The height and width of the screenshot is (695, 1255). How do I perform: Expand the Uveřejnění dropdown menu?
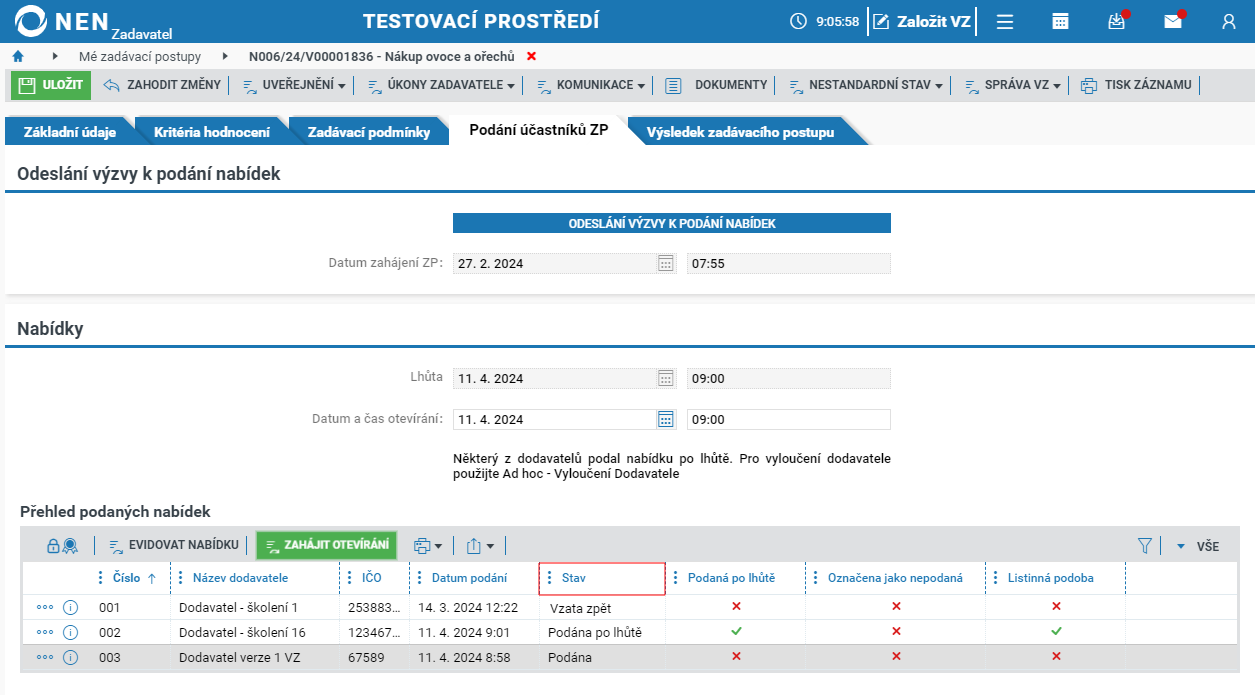[294, 85]
